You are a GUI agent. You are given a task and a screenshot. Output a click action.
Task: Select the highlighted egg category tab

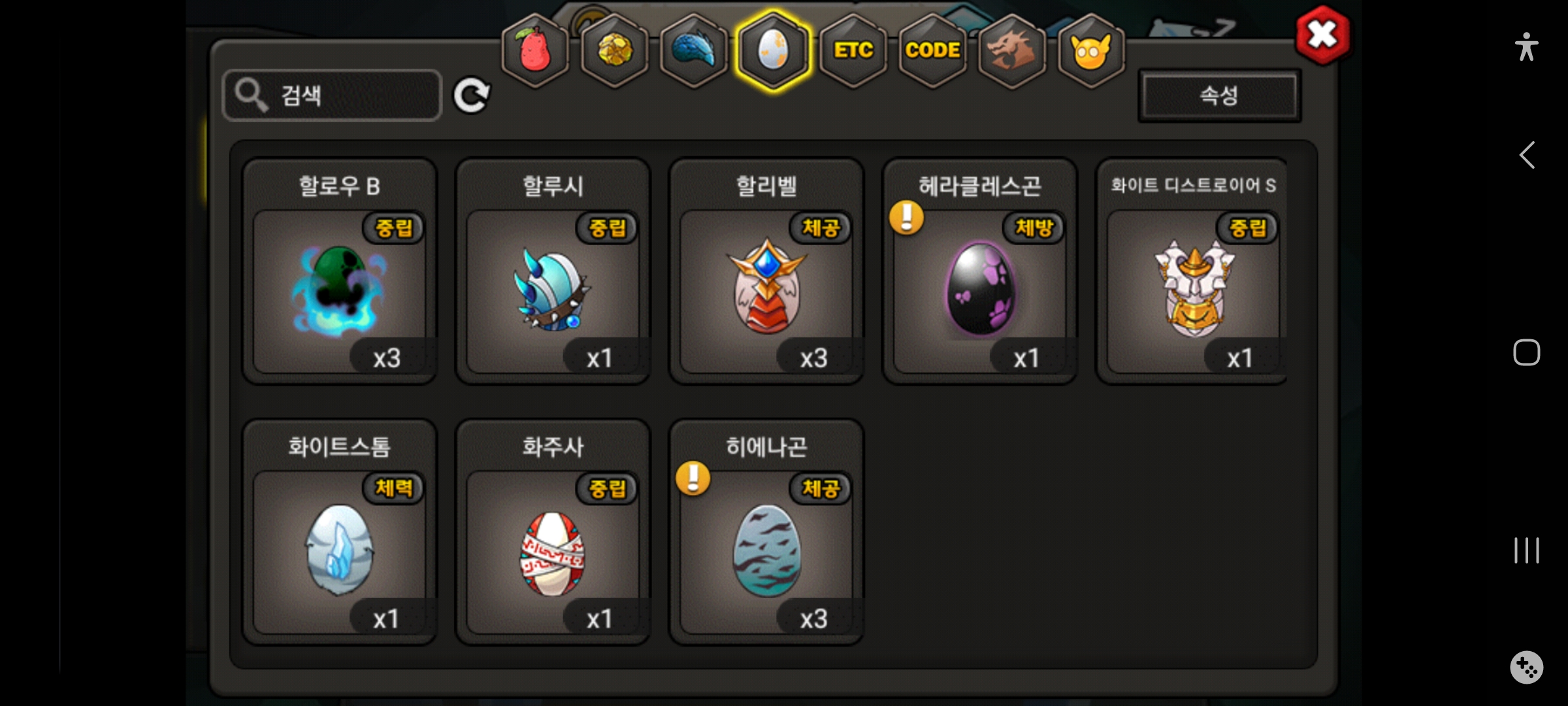coord(774,51)
